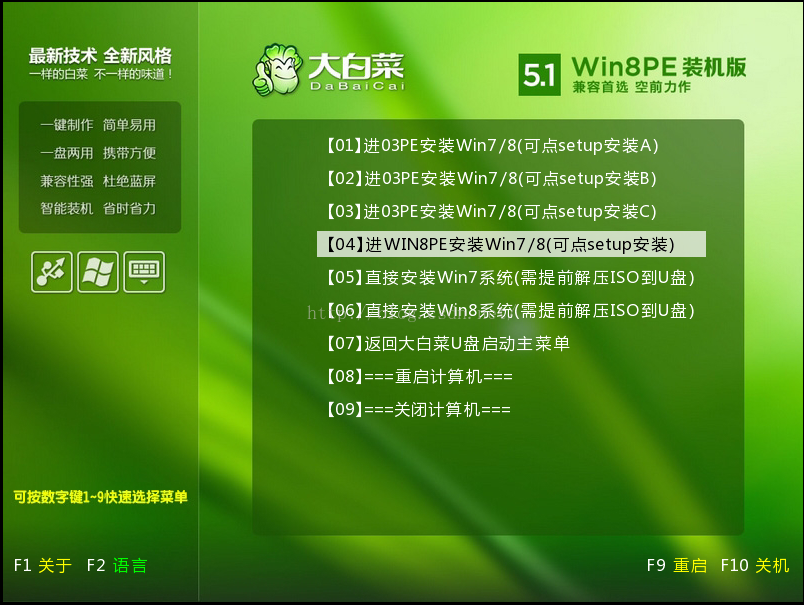Click the slogan 一样的白菜 不一样的味道
This screenshot has width=804, height=605.
101,74
